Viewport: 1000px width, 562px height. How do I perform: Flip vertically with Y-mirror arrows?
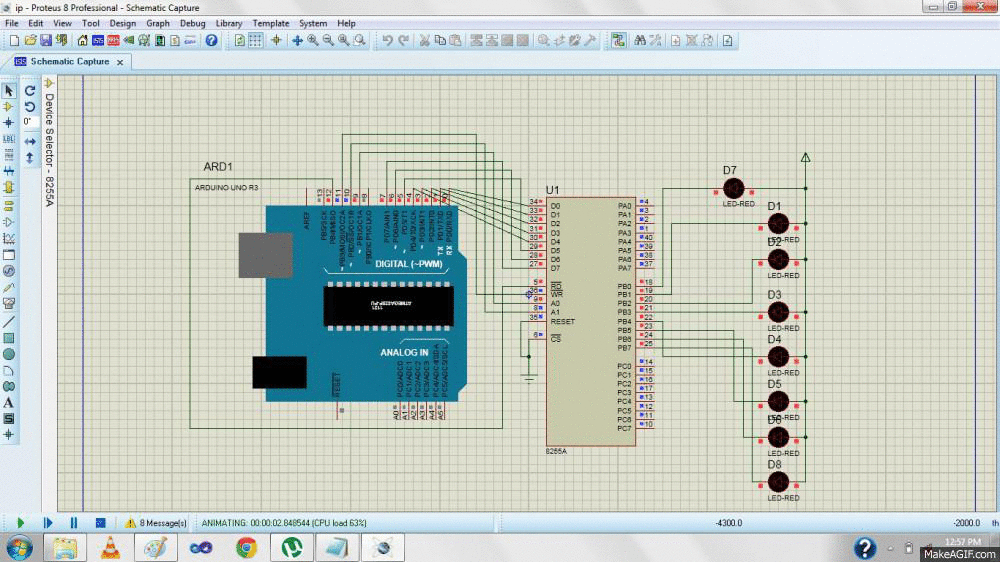tap(30, 157)
